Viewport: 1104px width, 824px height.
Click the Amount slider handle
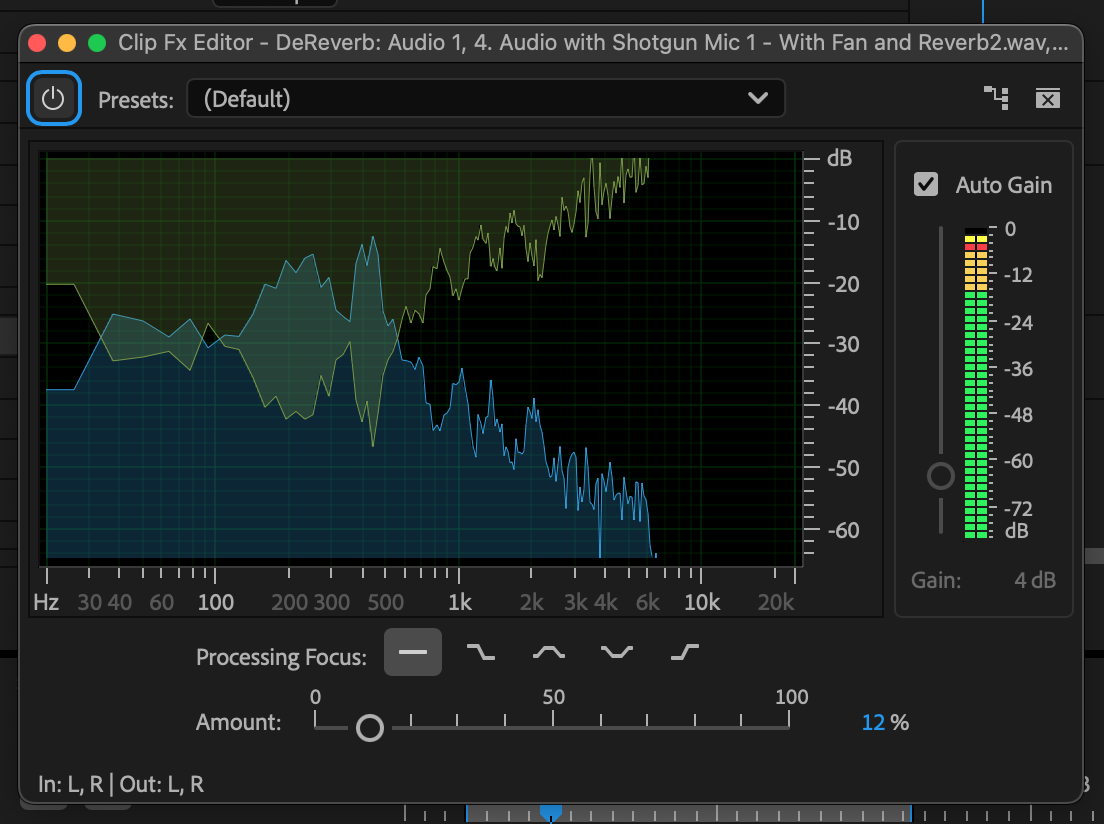pos(370,728)
